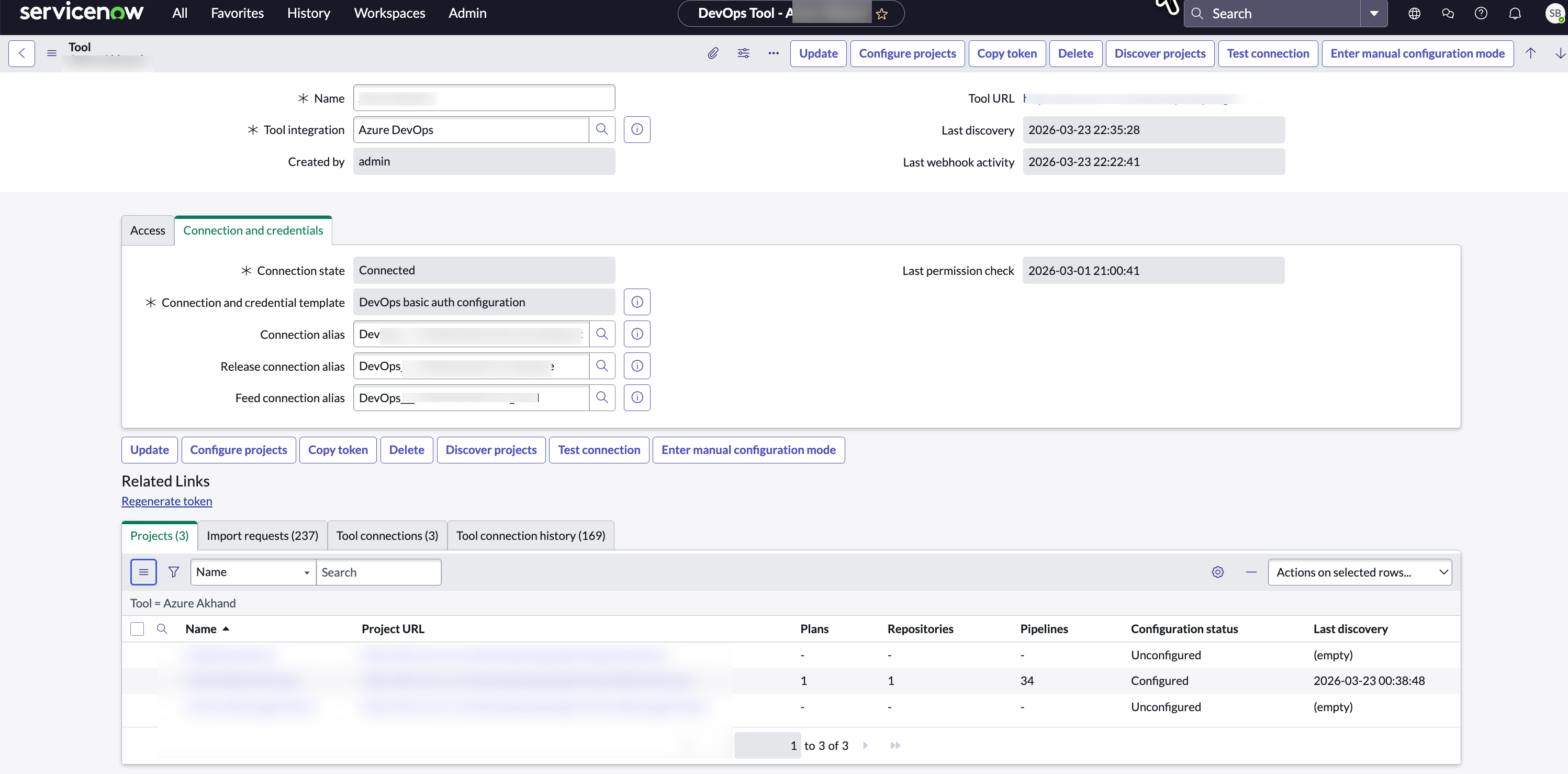
Task: Select Connection and credentials tab
Action: (x=253, y=230)
